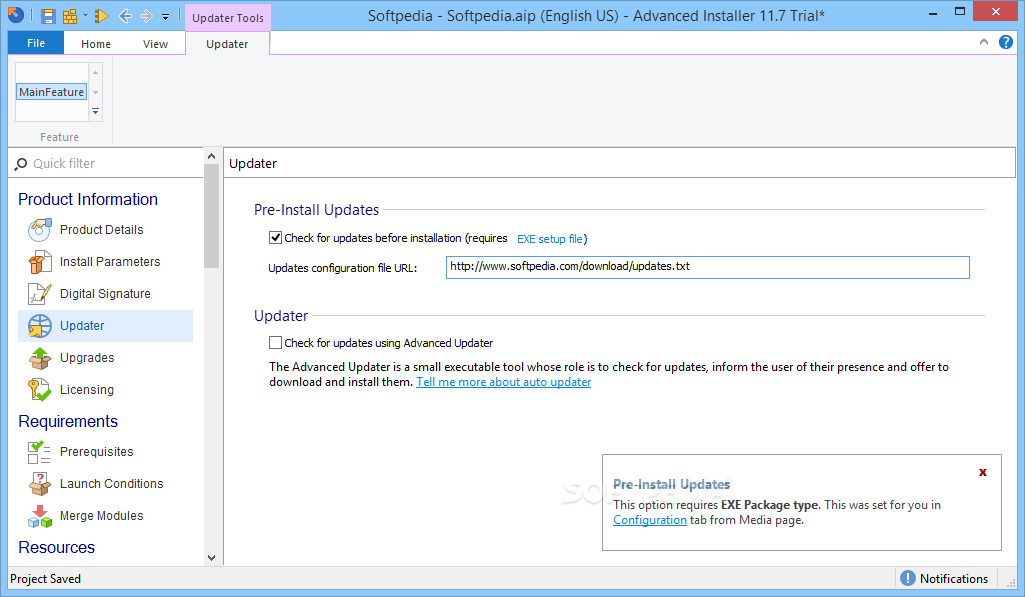This screenshot has width=1025, height=597.
Task: Click the Digital Signature pen icon
Action: tap(39, 294)
